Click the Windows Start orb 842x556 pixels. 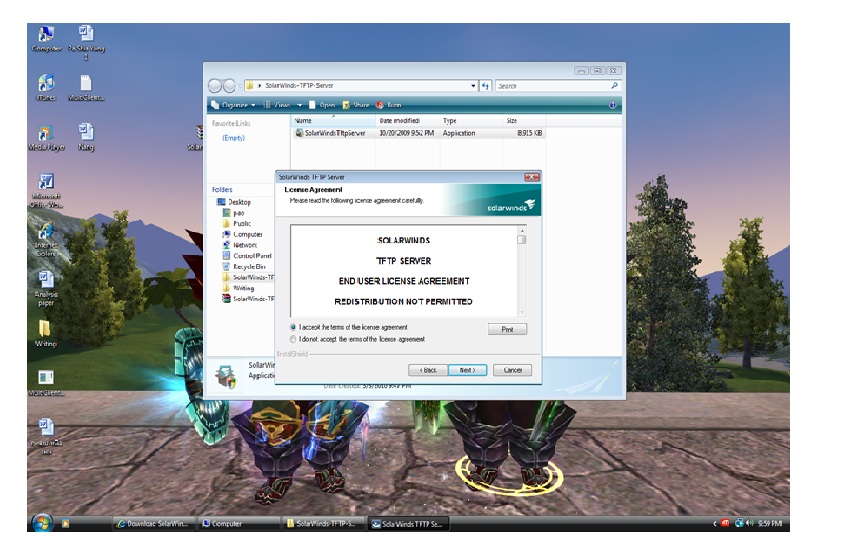[42, 523]
